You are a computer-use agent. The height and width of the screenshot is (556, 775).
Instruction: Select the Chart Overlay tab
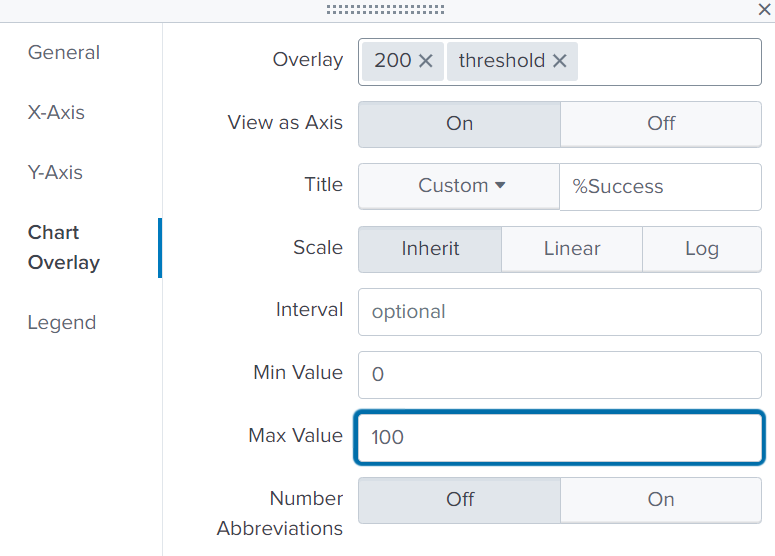pyautogui.click(x=64, y=247)
